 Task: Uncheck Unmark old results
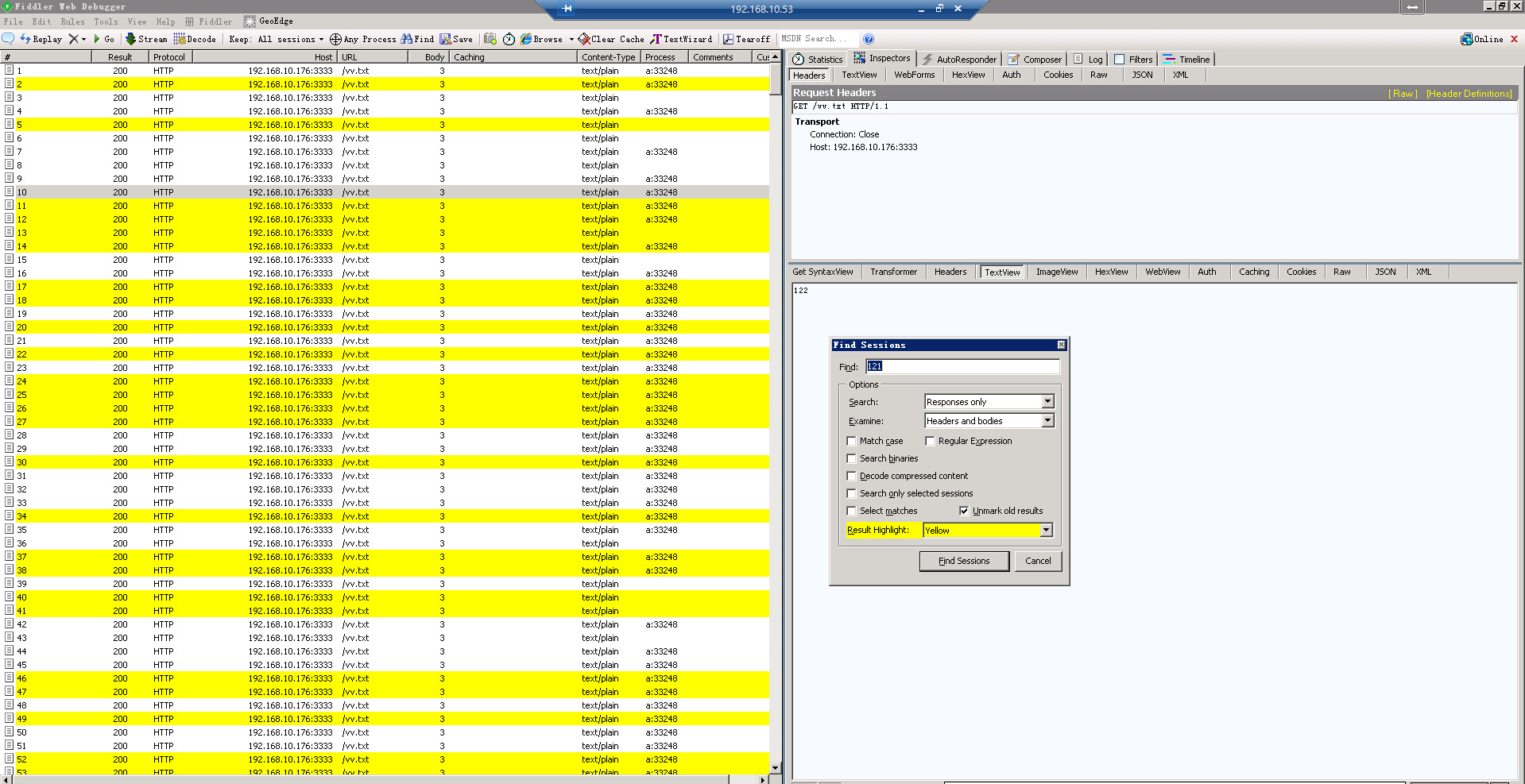pos(964,511)
